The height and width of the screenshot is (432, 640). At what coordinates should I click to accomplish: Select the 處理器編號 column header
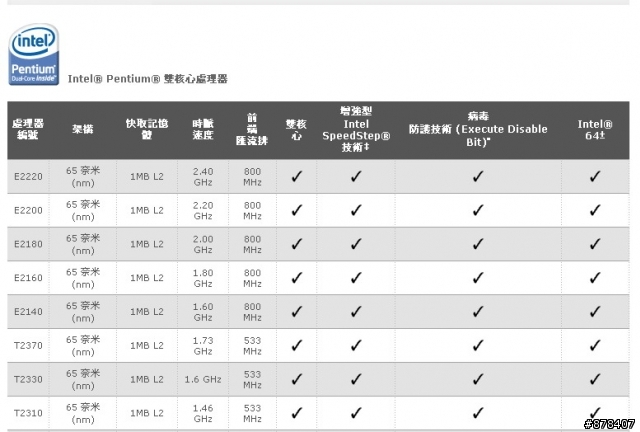pyautogui.click(x=28, y=129)
